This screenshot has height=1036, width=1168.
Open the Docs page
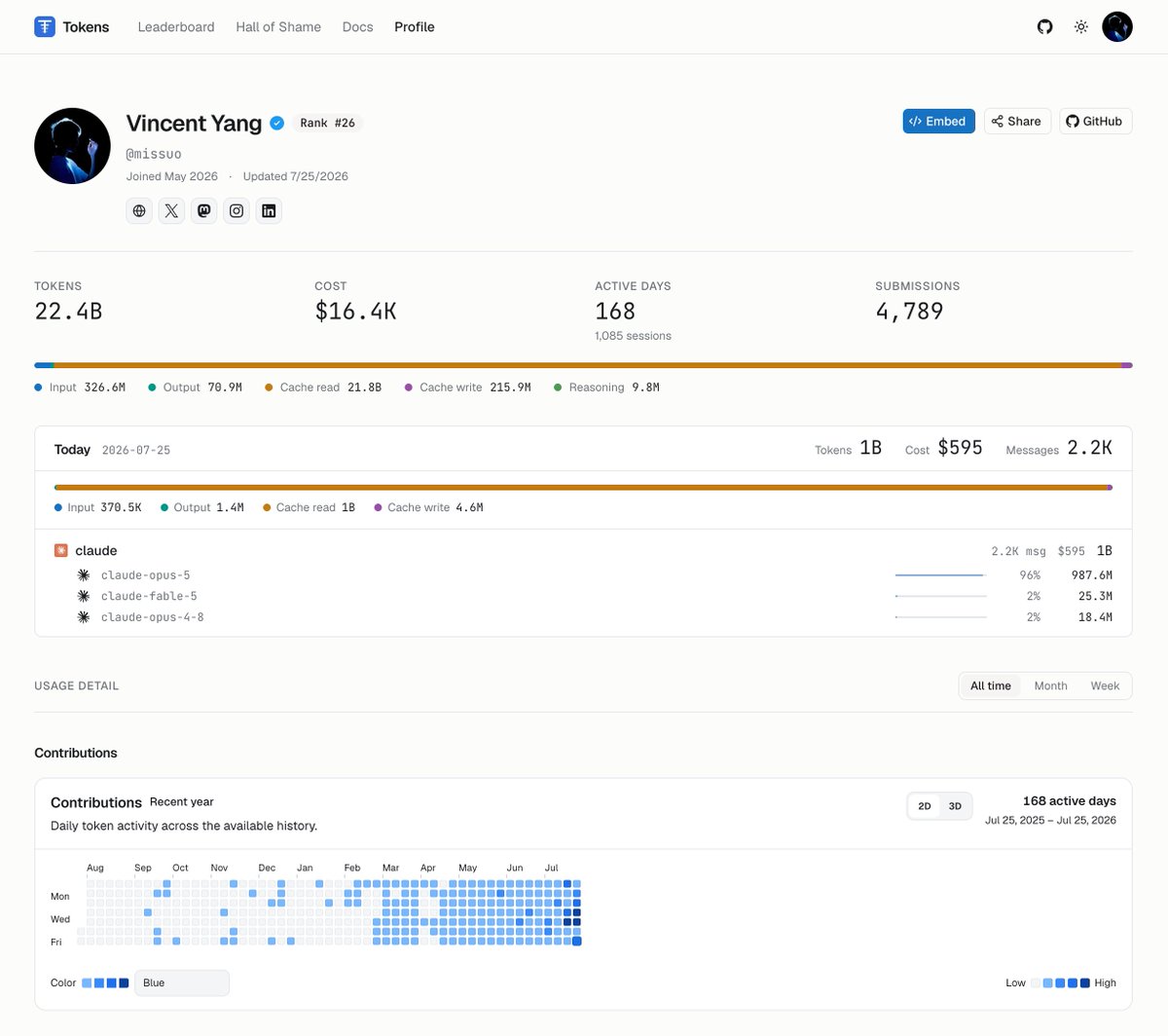tap(357, 27)
